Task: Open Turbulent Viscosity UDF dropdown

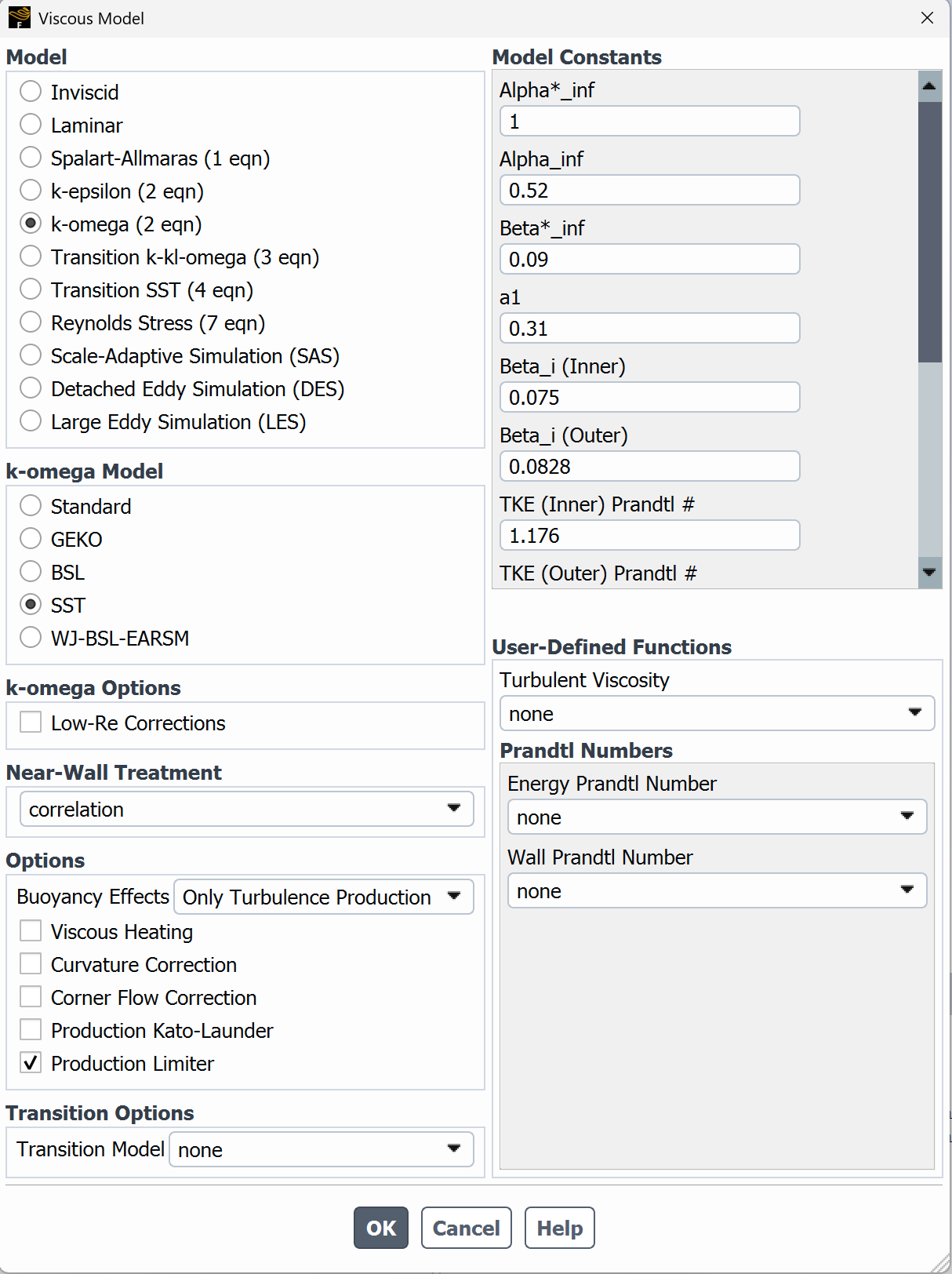Action: point(717,713)
